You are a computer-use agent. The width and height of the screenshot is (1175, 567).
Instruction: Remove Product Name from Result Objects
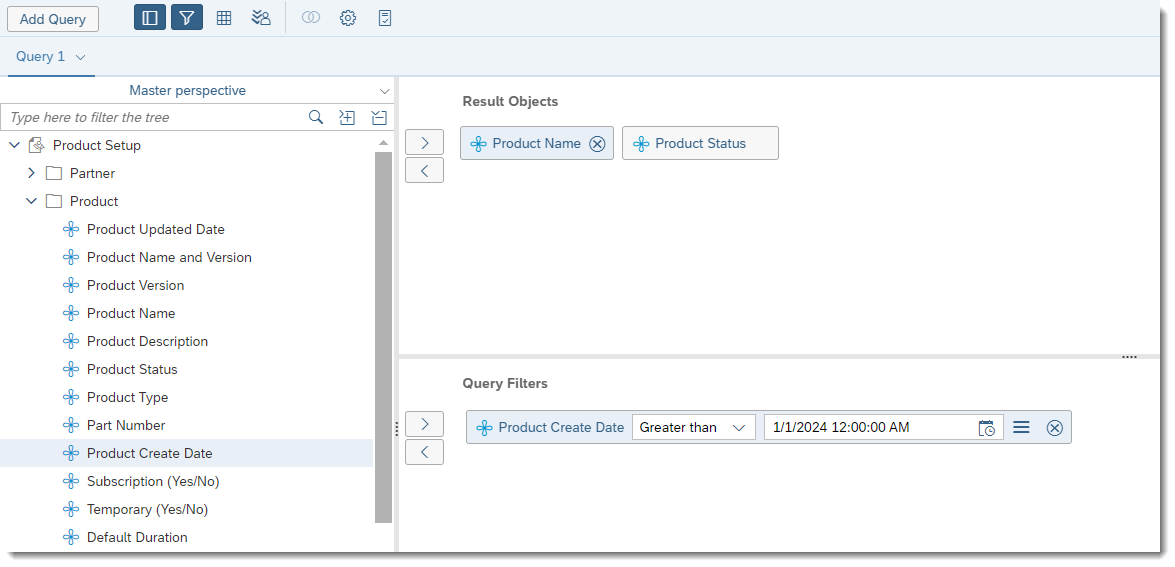click(x=597, y=144)
